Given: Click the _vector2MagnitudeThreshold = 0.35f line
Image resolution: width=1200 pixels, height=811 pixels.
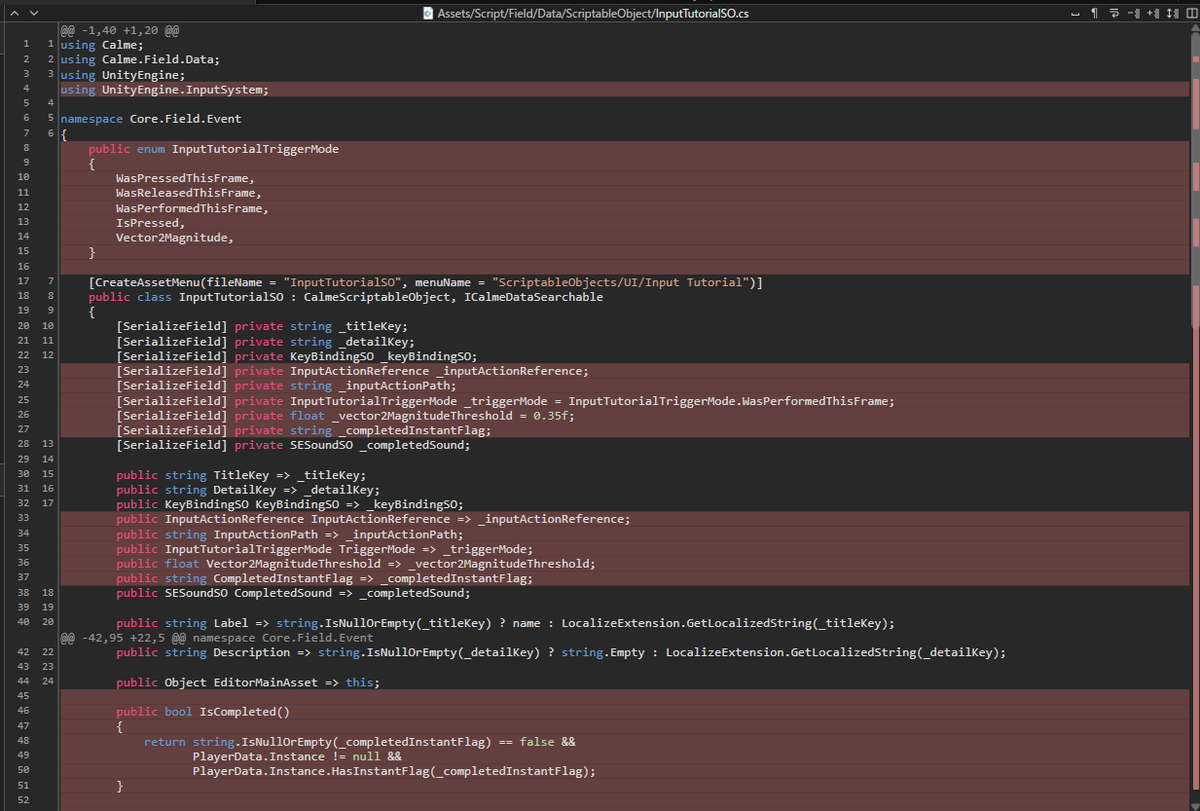Looking at the screenshot, I should (x=346, y=415).
